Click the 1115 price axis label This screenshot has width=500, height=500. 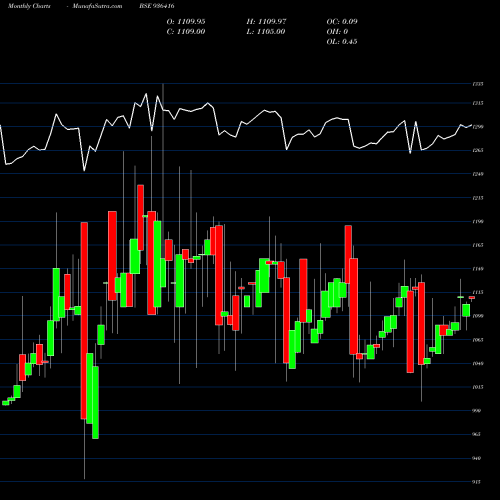coord(478,292)
